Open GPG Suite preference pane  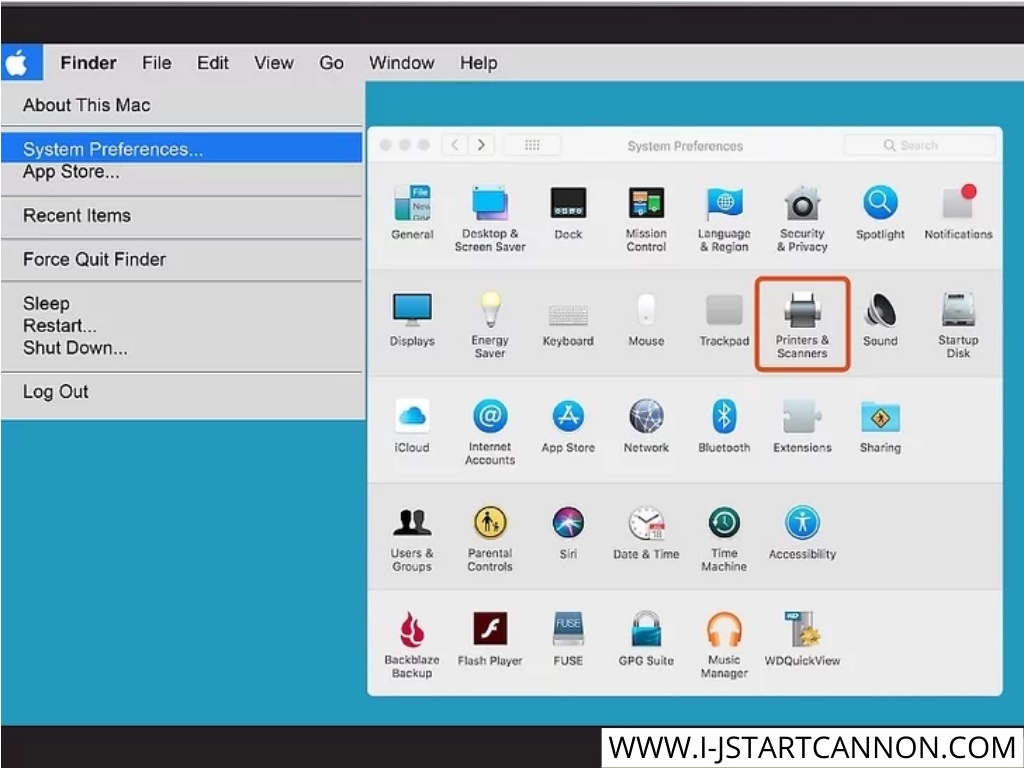[646, 639]
